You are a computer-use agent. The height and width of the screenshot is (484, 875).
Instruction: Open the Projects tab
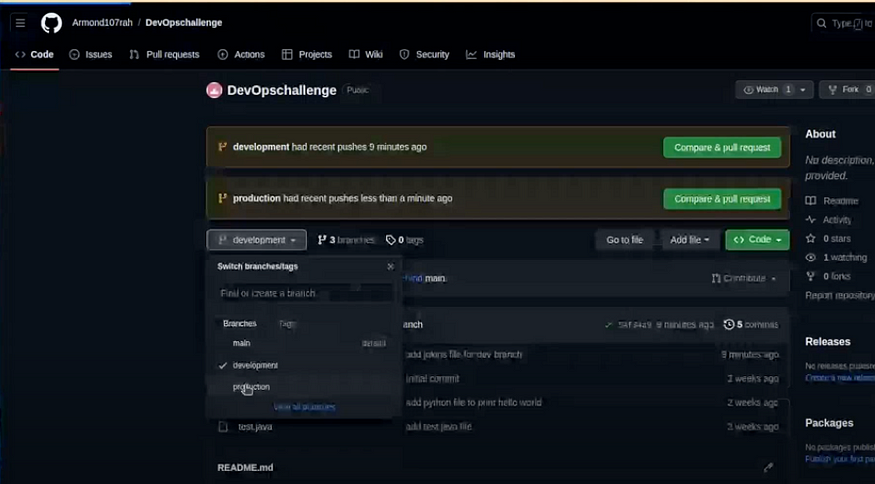tap(307, 55)
